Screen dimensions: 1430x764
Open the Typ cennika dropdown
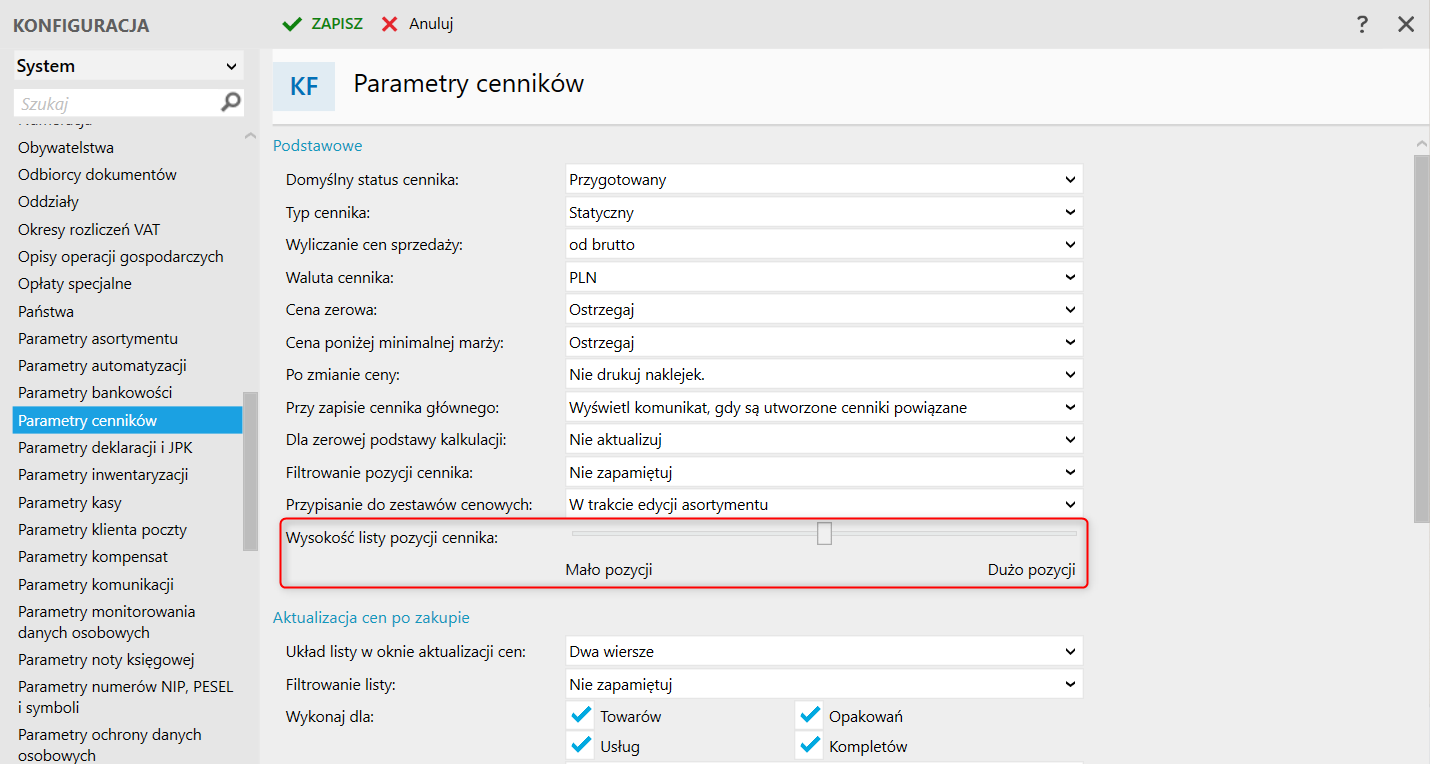[x=824, y=212]
